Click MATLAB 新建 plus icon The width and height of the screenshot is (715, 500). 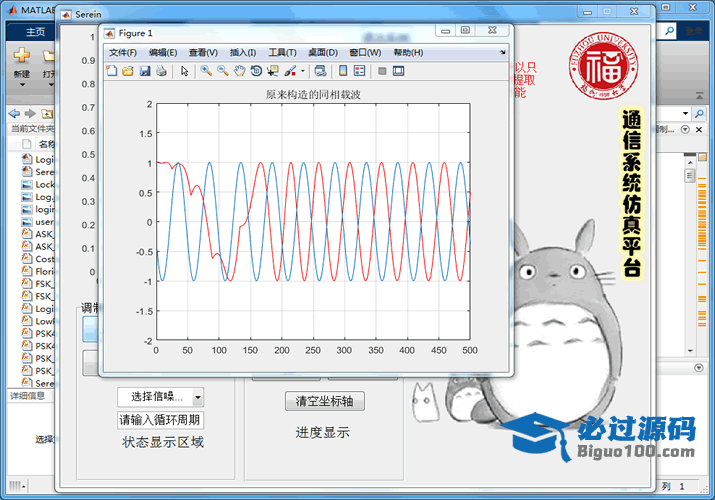click(21, 56)
